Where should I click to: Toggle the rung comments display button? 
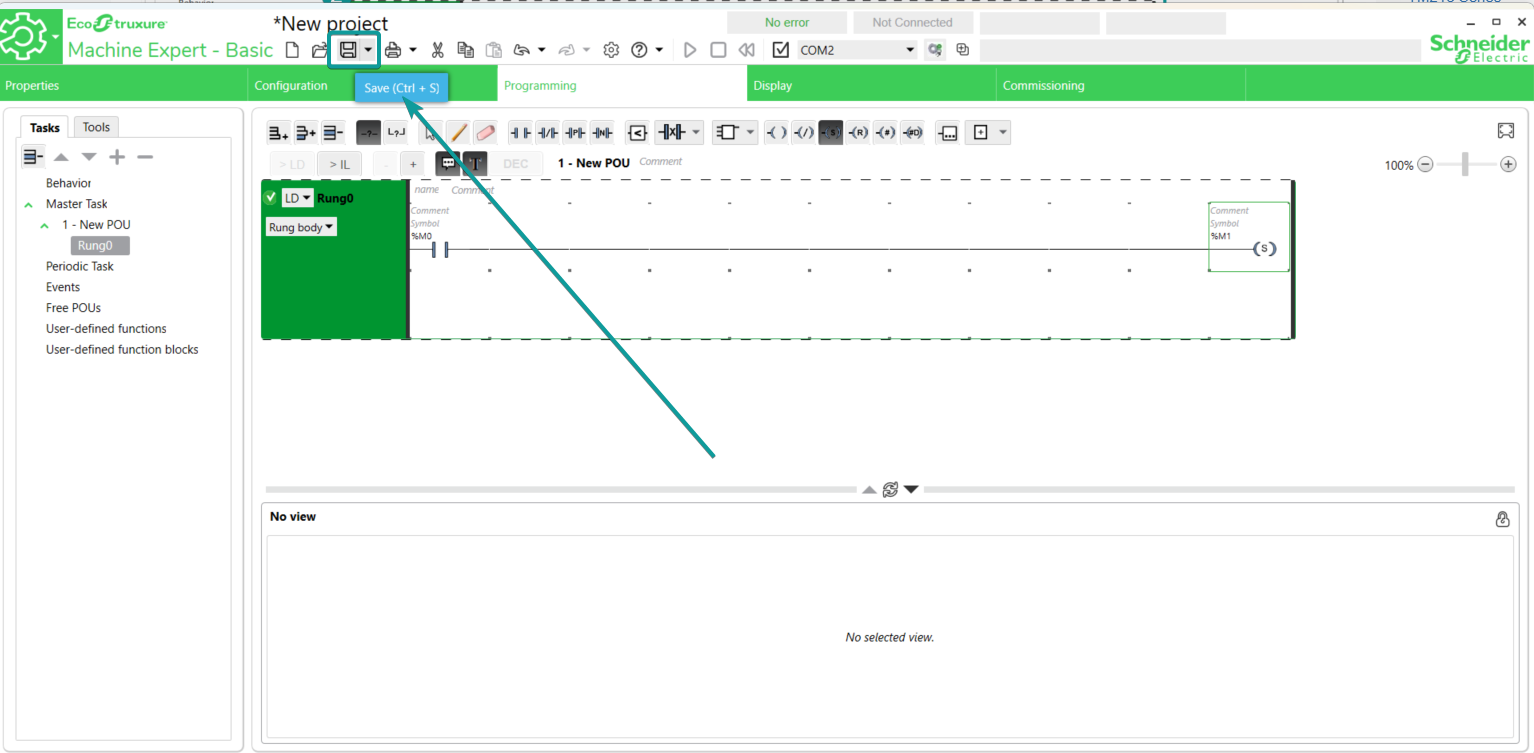click(447, 164)
